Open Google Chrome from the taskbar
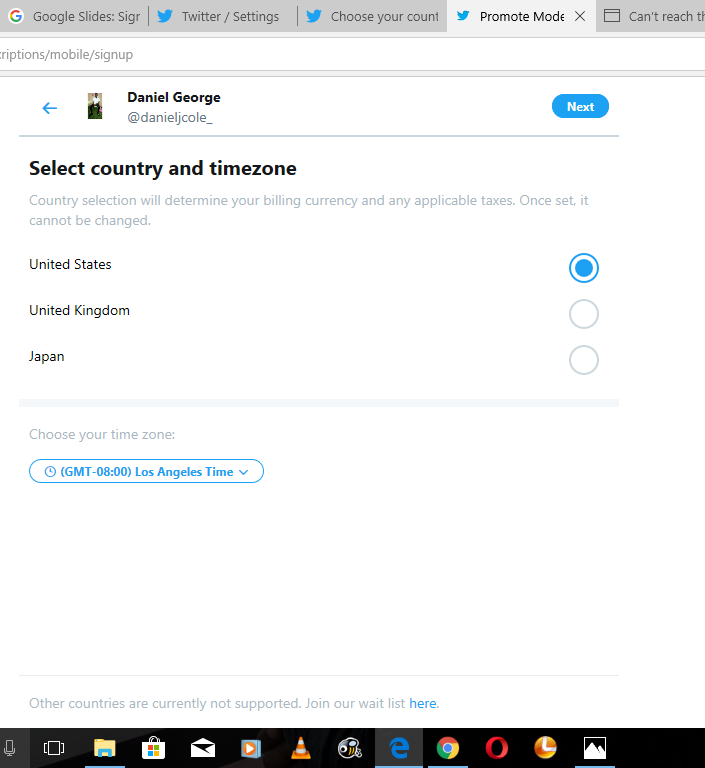The image size is (705, 768). 448,748
